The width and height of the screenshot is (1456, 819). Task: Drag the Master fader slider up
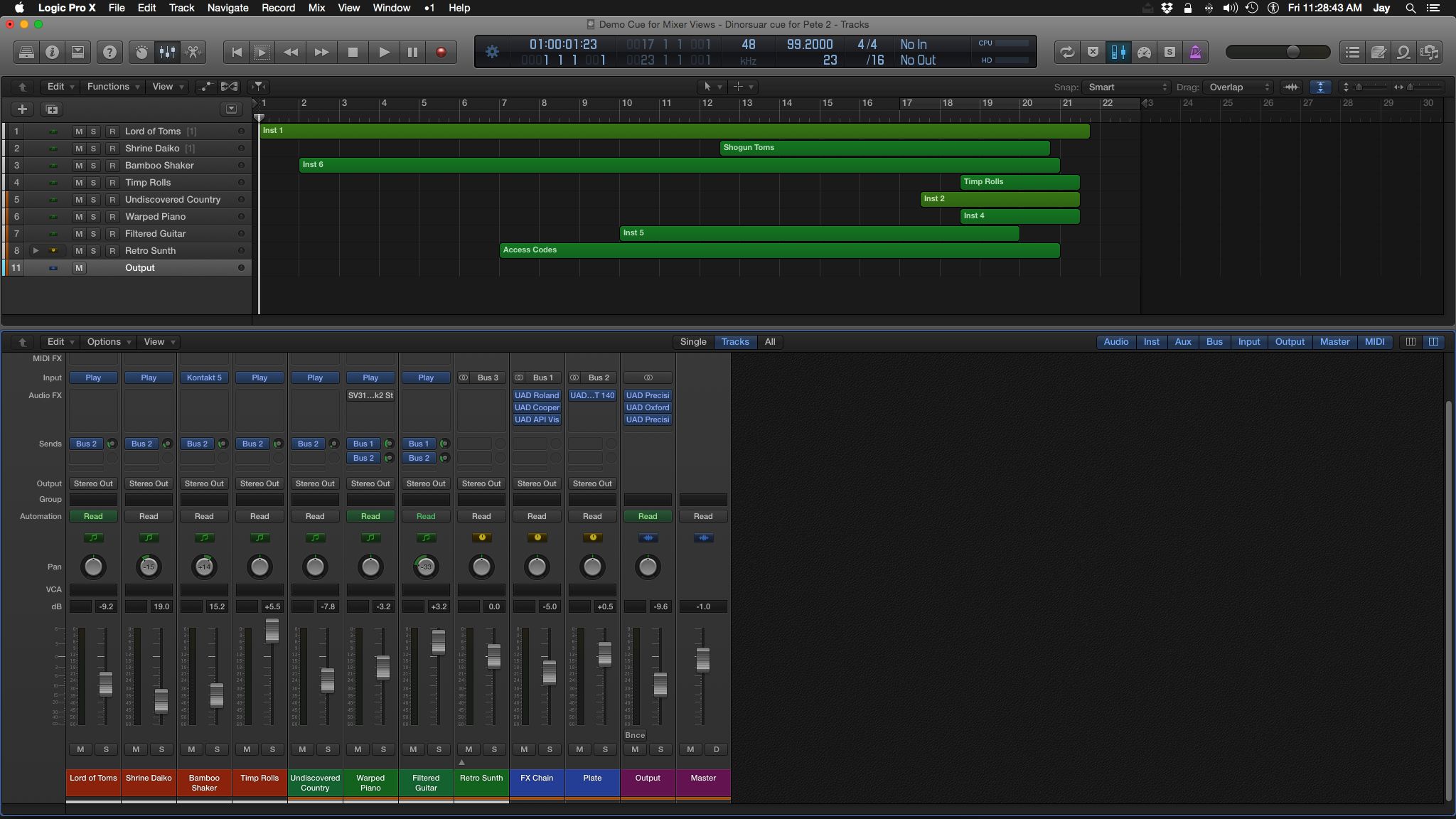click(x=703, y=660)
